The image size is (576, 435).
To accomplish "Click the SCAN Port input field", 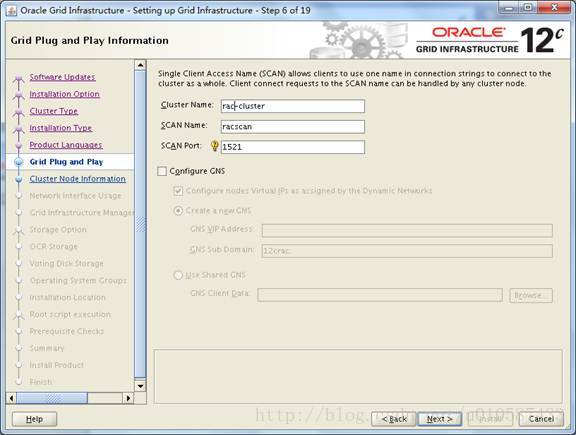I will point(293,147).
